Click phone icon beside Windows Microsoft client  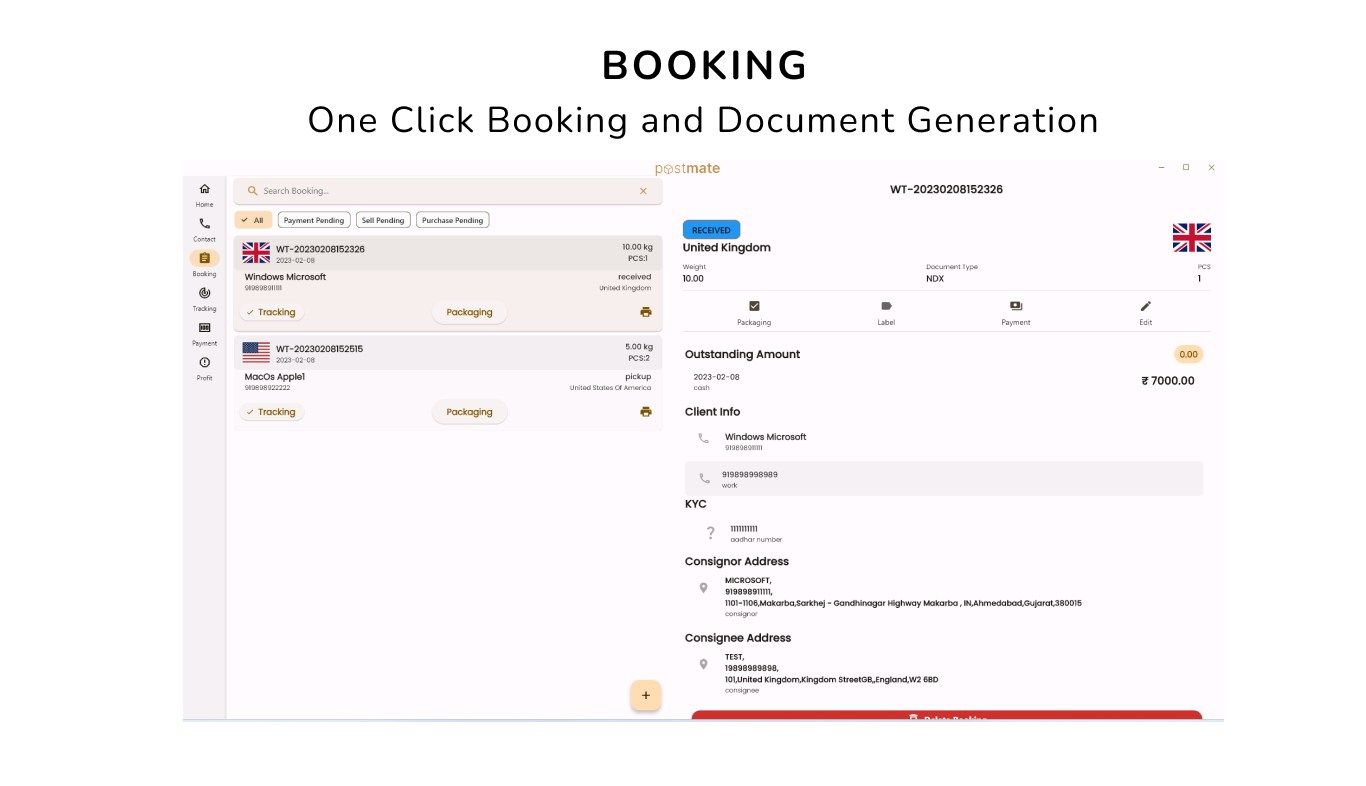pyautogui.click(x=703, y=439)
